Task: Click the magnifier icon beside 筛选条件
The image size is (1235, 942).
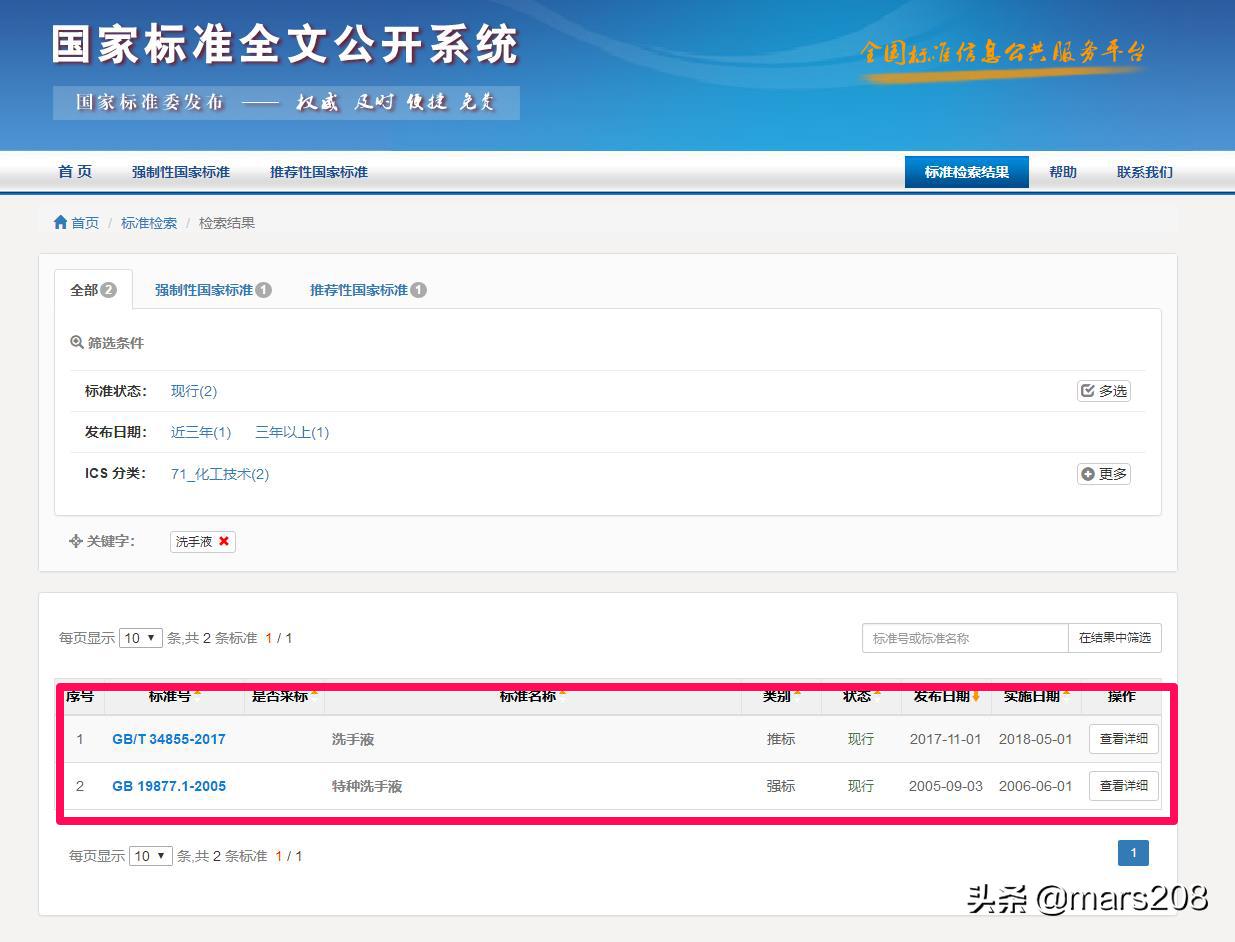Action: (x=78, y=342)
